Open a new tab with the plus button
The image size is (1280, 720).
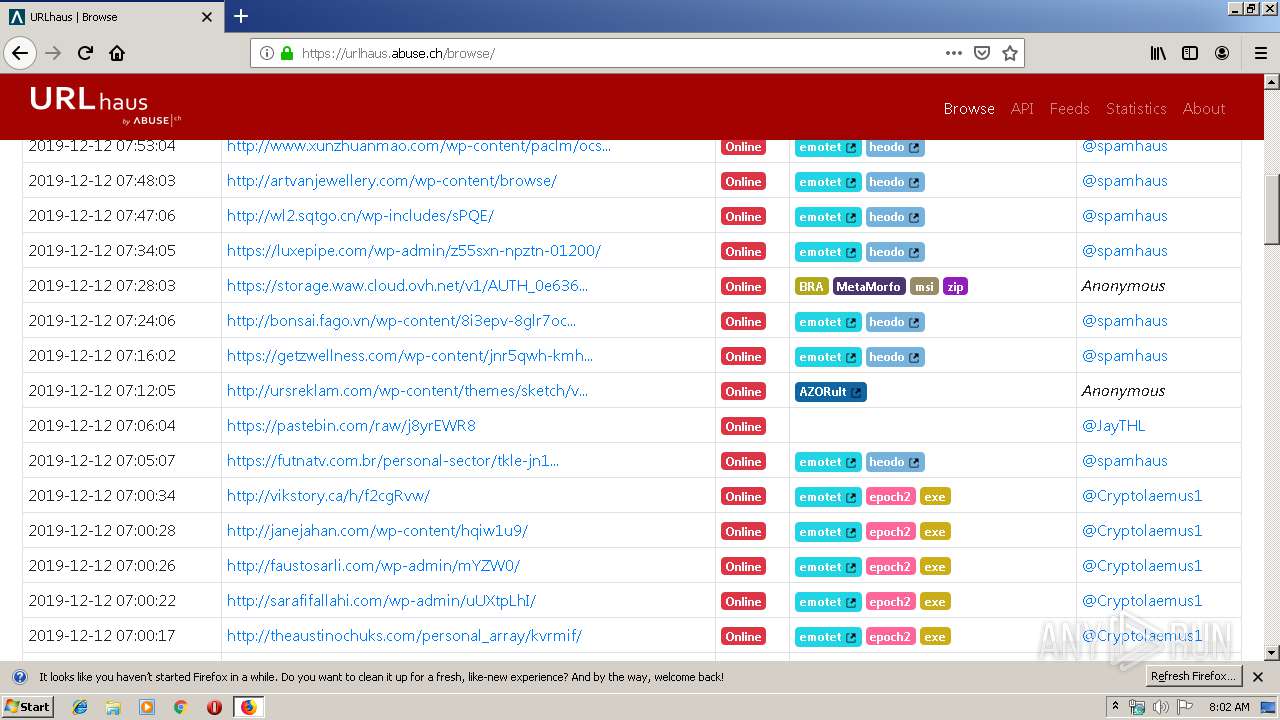point(241,16)
